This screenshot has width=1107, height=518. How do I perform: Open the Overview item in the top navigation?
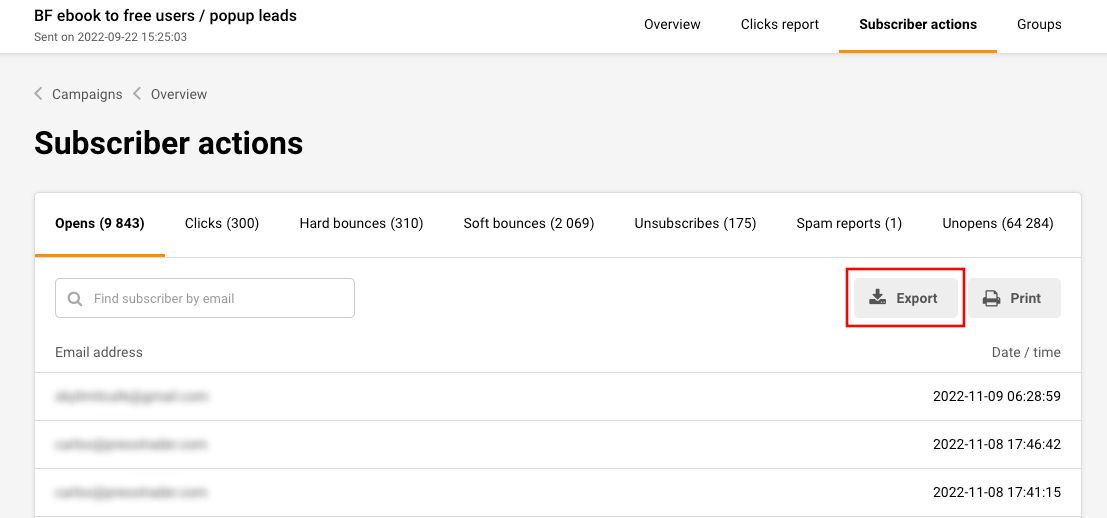point(672,24)
